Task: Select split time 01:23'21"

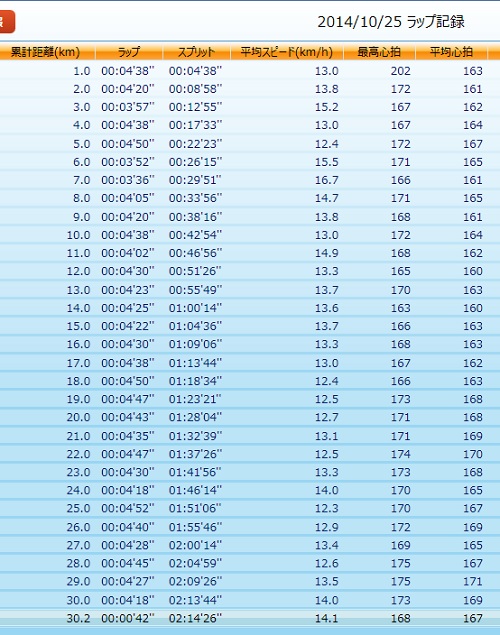Action: coord(195,399)
